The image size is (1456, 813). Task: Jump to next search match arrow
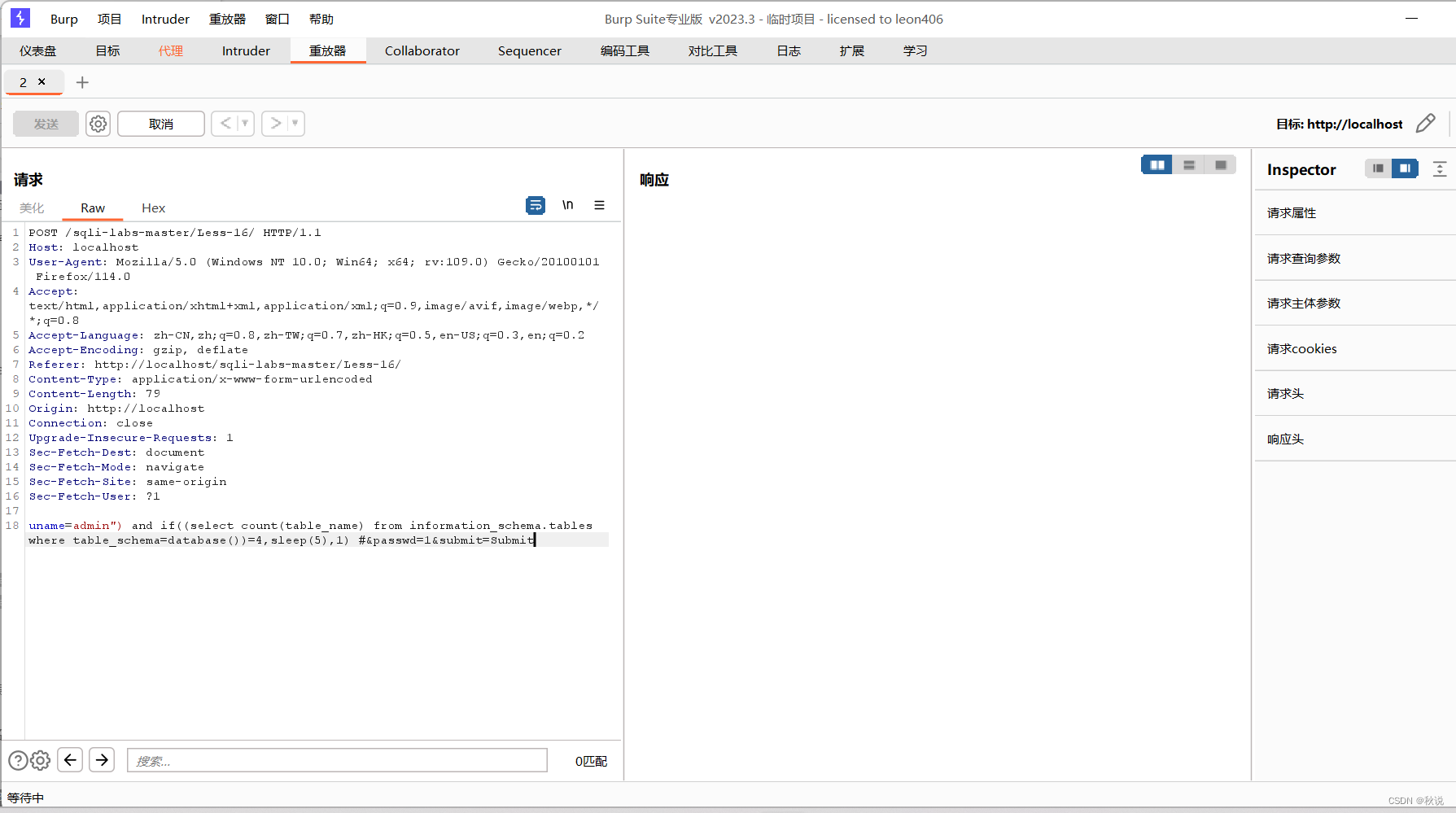[x=102, y=760]
